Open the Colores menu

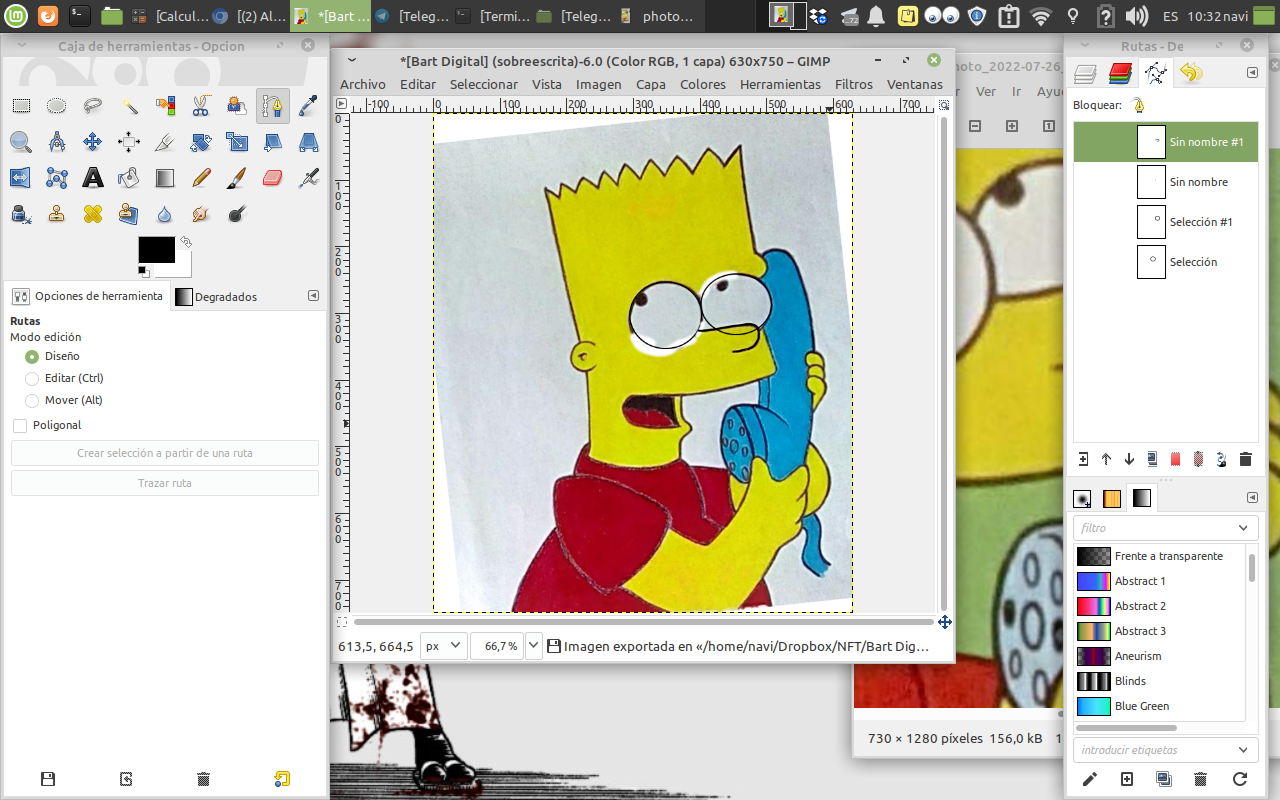703,85
